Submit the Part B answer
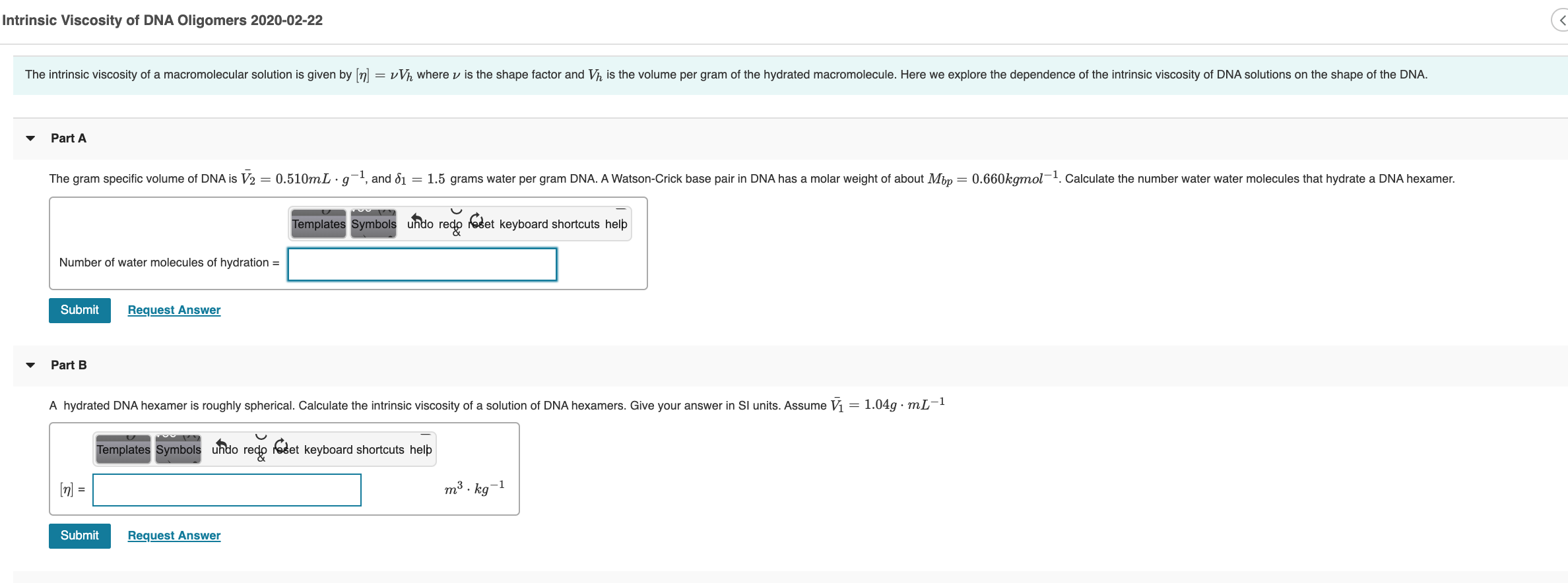This screenshot has width=1568, height=583. point(80,536)
